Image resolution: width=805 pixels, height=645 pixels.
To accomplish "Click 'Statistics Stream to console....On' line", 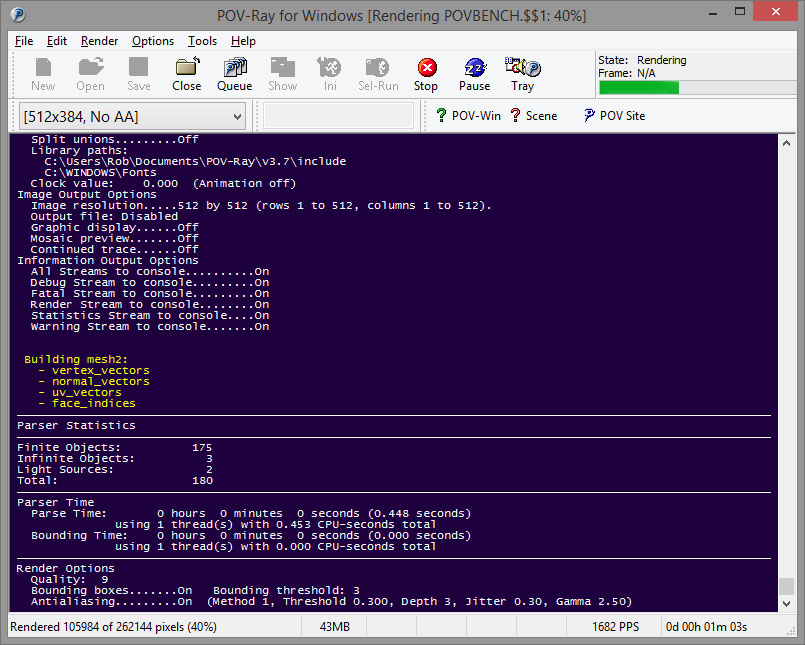I will coord(150,315).
